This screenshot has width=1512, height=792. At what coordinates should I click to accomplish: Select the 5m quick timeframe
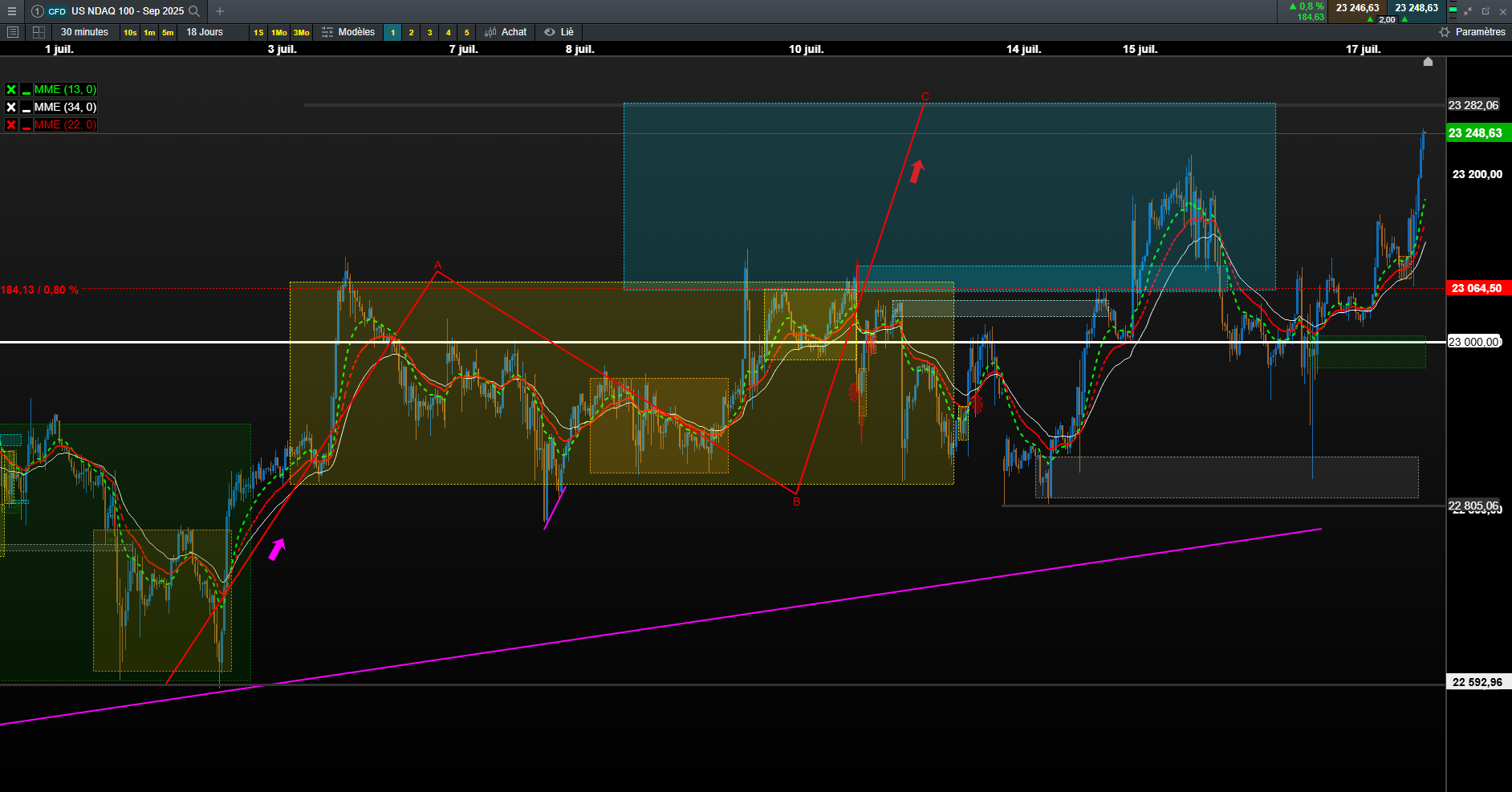click(168, 32)
